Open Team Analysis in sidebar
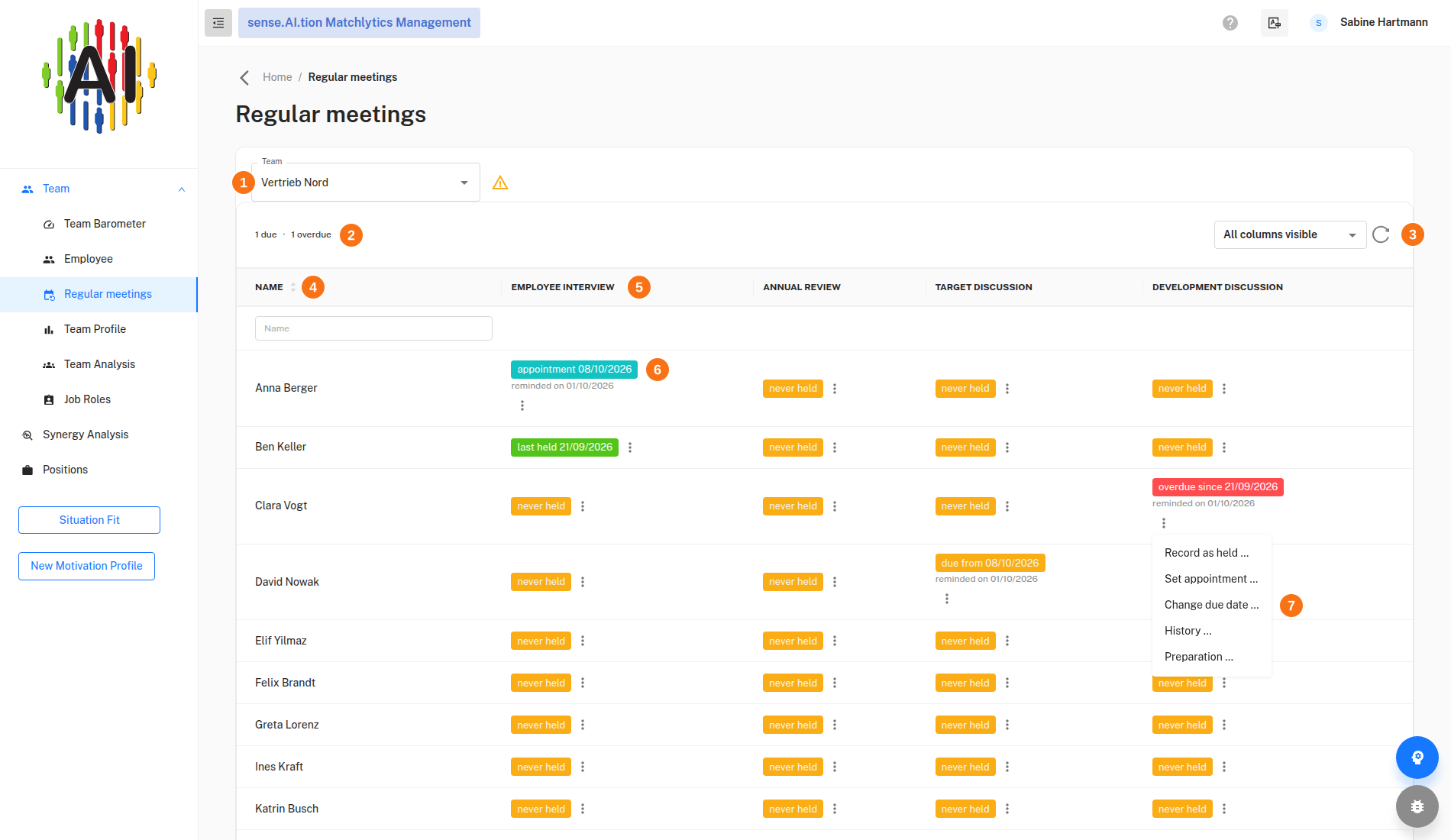 [99, 364]
